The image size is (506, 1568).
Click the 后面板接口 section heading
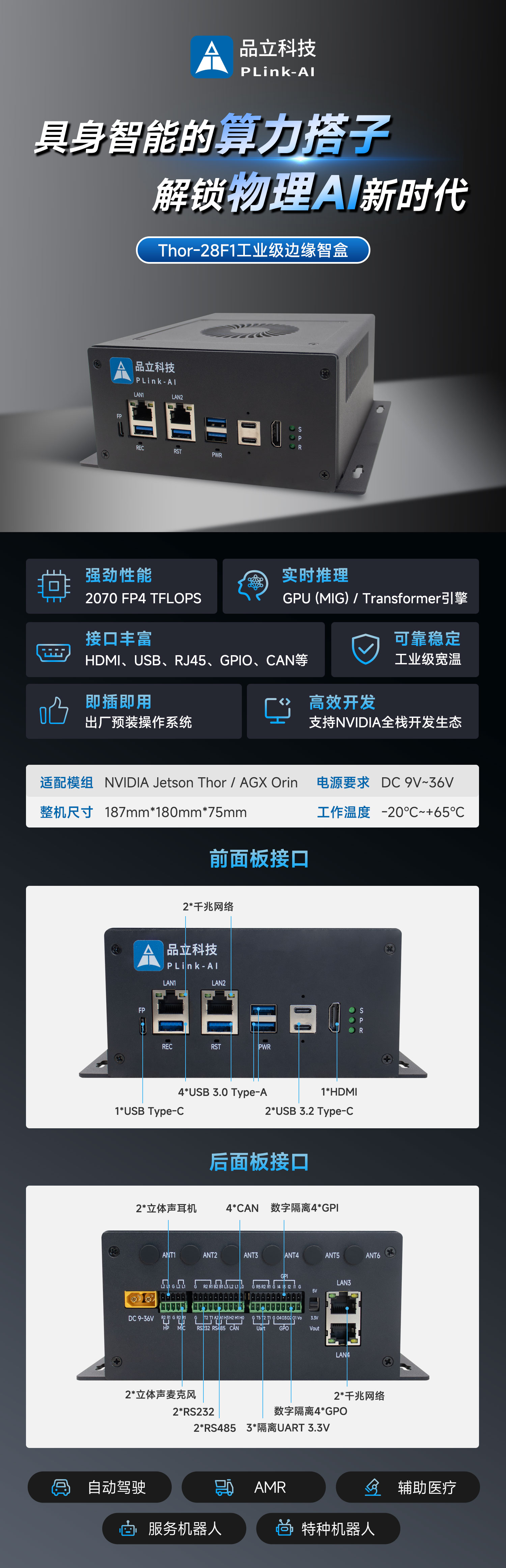259,1161
